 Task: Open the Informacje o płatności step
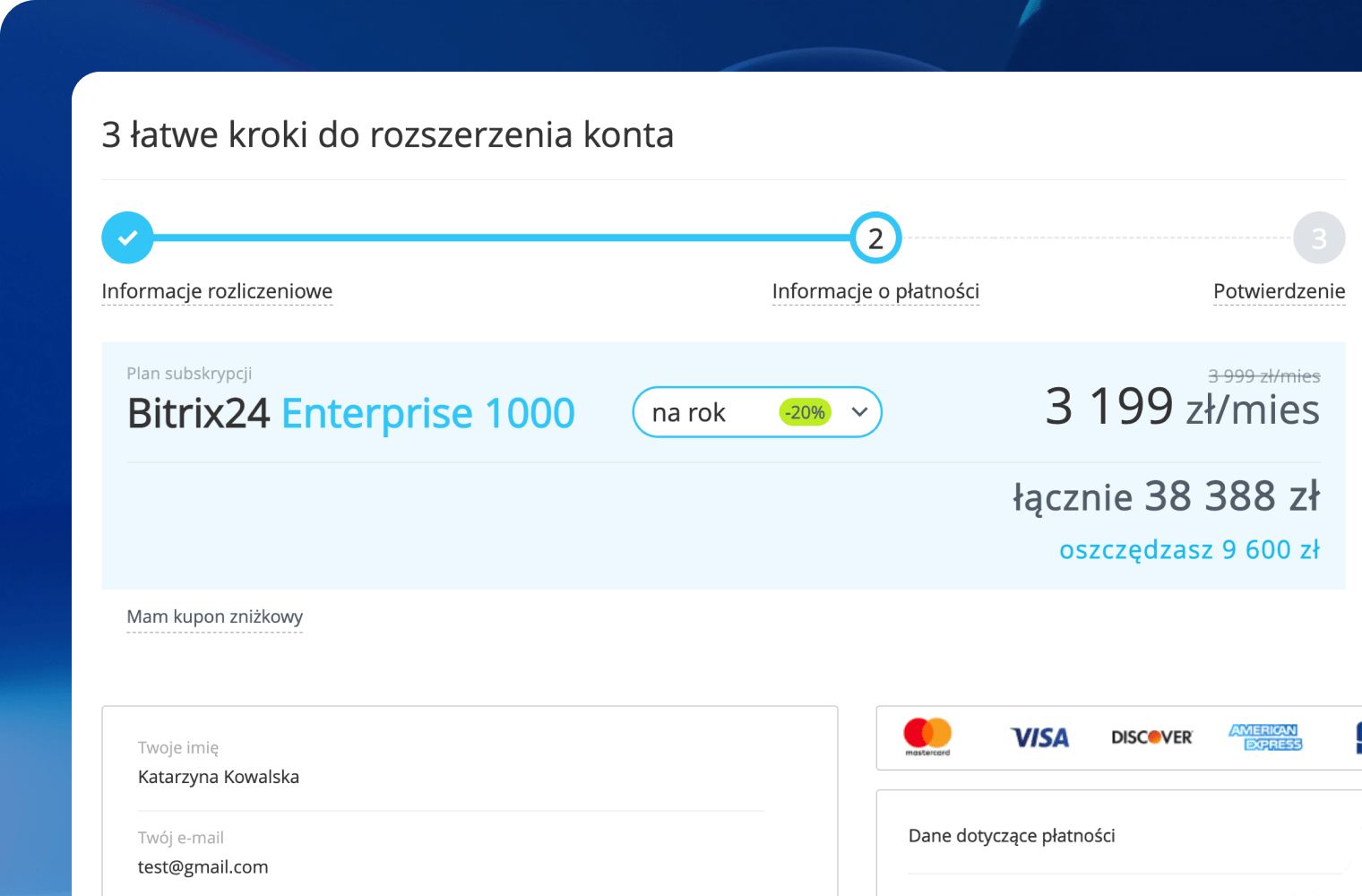(875, 291)
